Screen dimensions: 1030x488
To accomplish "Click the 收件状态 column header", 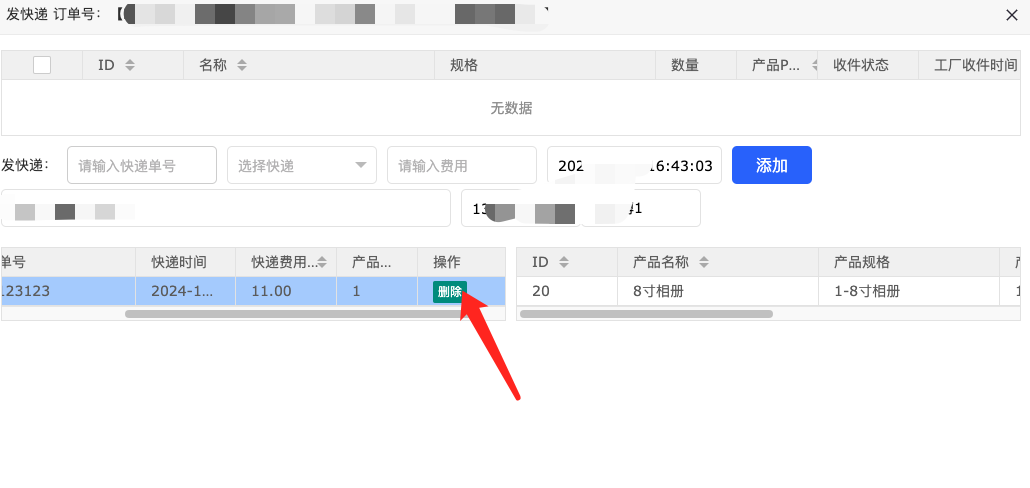I will [860, 65].
